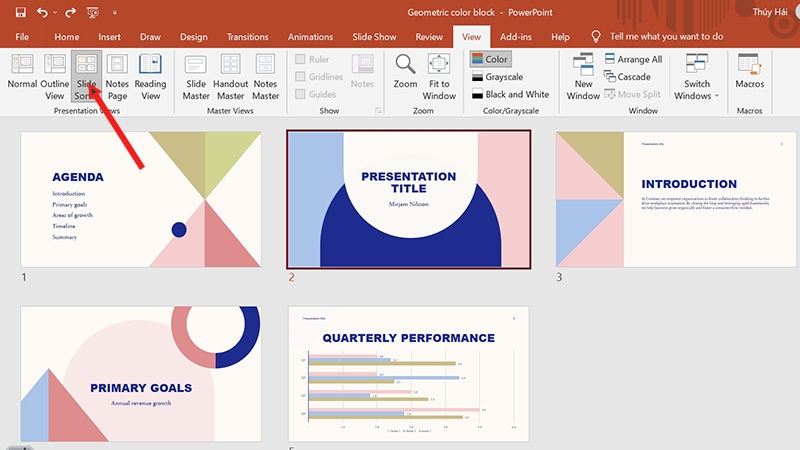The image size is (800, 450).
Task: Switch to the Review tab
Action: click(429, 37)
